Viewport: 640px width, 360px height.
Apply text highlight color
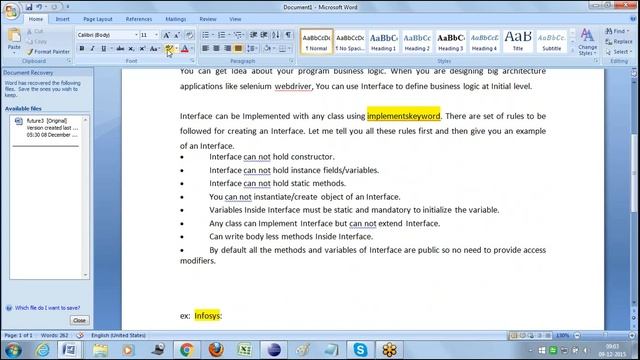click(169, 49)
